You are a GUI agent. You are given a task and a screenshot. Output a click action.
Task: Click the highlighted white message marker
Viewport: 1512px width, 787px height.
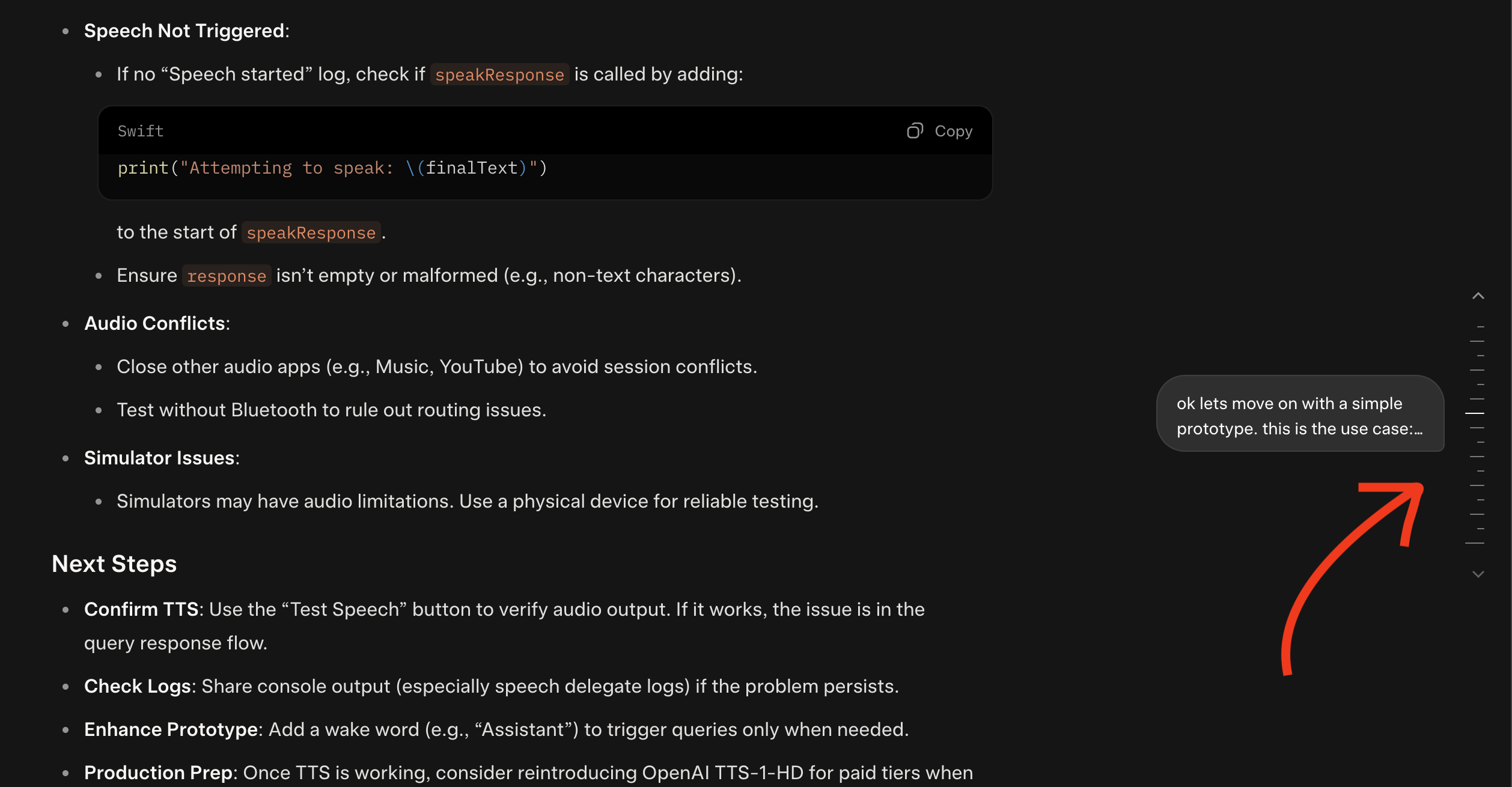[1475, 413]
